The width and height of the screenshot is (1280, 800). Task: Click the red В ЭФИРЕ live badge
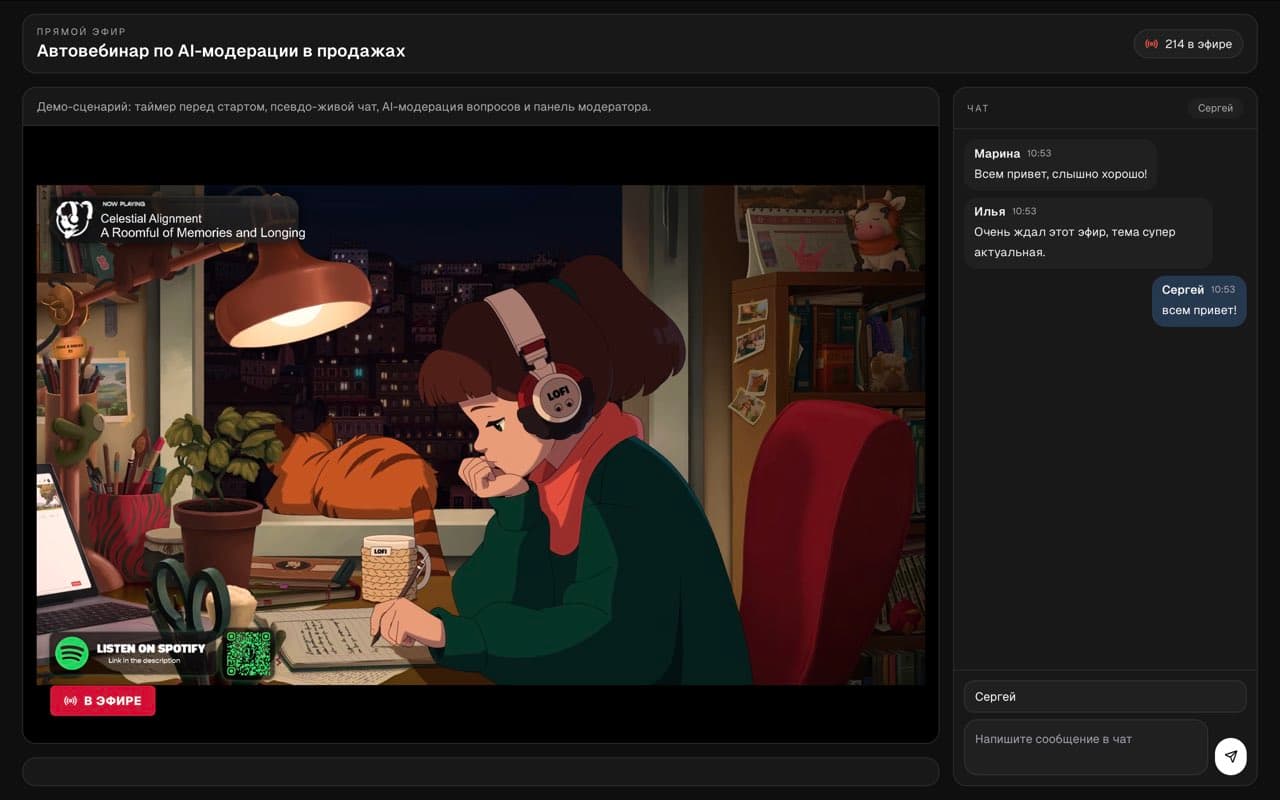[103, 701]
